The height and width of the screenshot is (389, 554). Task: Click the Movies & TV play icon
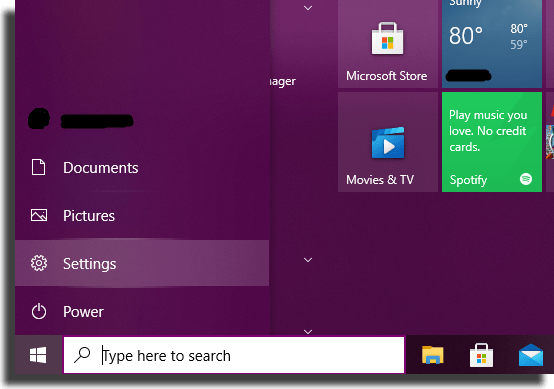[x=388, y=143]
